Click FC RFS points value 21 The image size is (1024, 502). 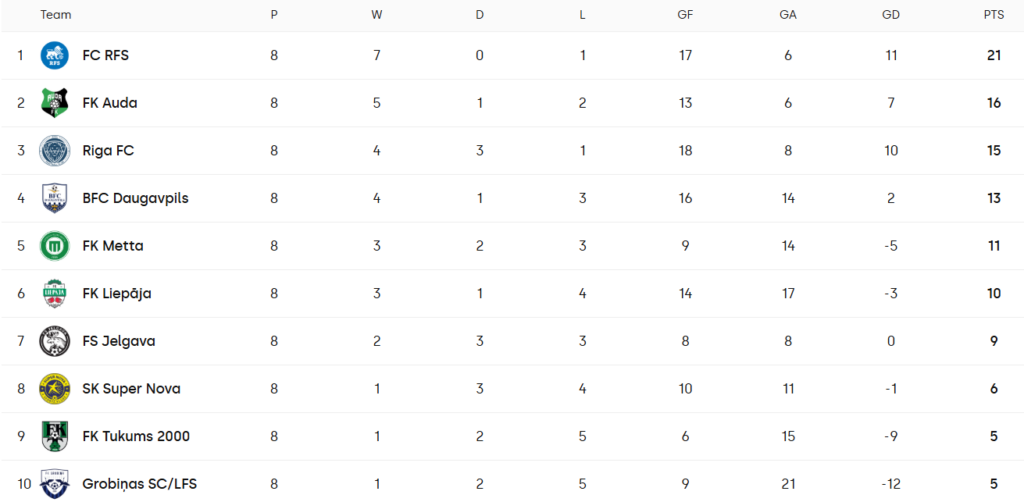[993, 55]
